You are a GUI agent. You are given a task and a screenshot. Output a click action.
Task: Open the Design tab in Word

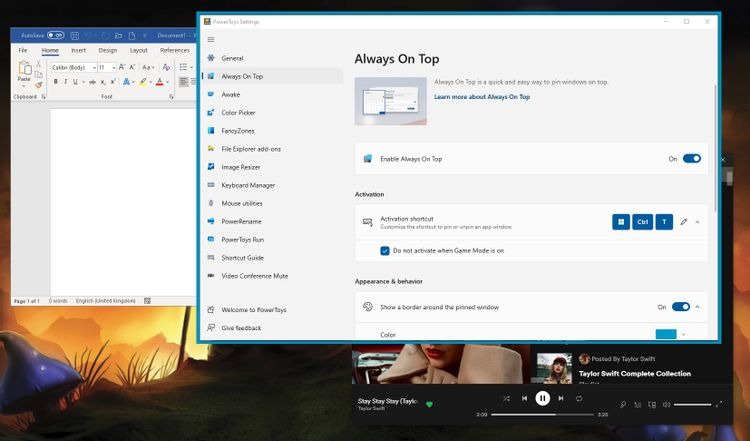pyautogui.click(x=108, y=50)
